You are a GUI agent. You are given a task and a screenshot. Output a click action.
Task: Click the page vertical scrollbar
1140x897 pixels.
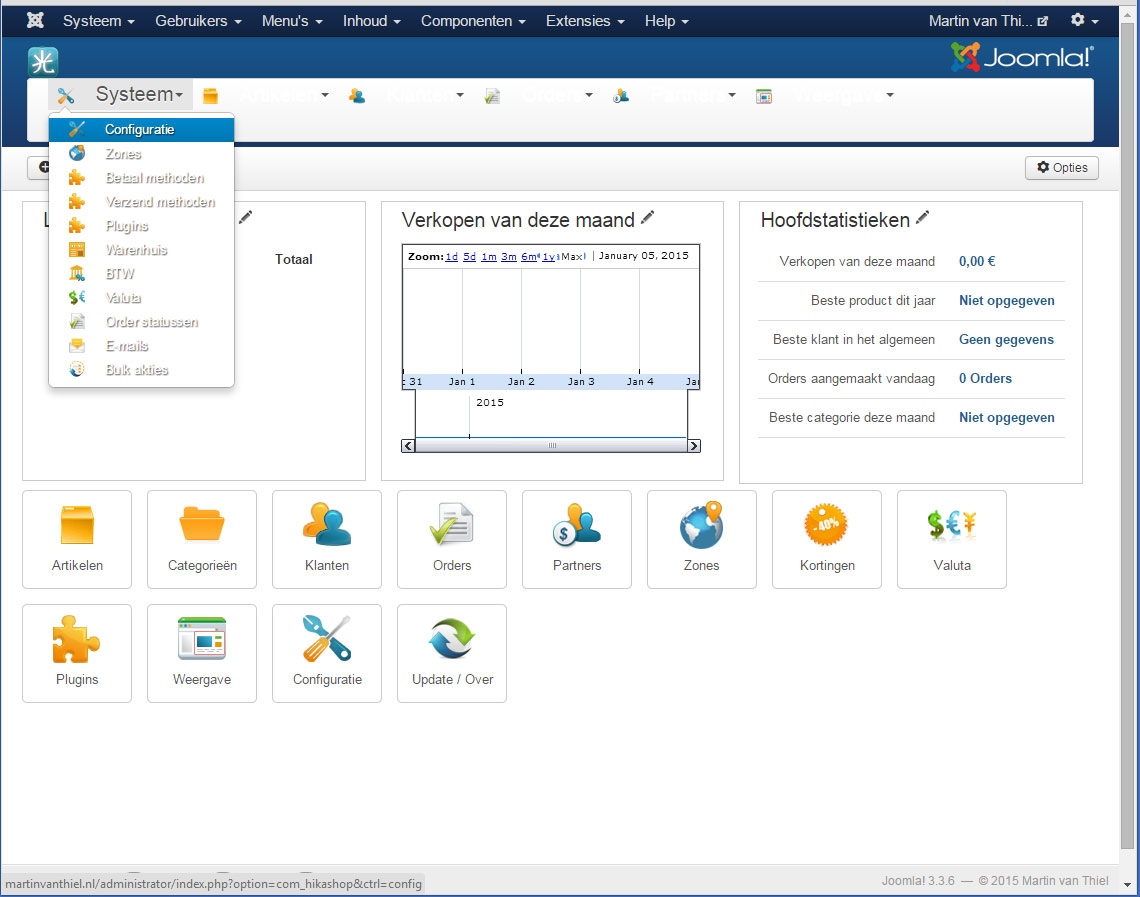(x=1127, y=436)
